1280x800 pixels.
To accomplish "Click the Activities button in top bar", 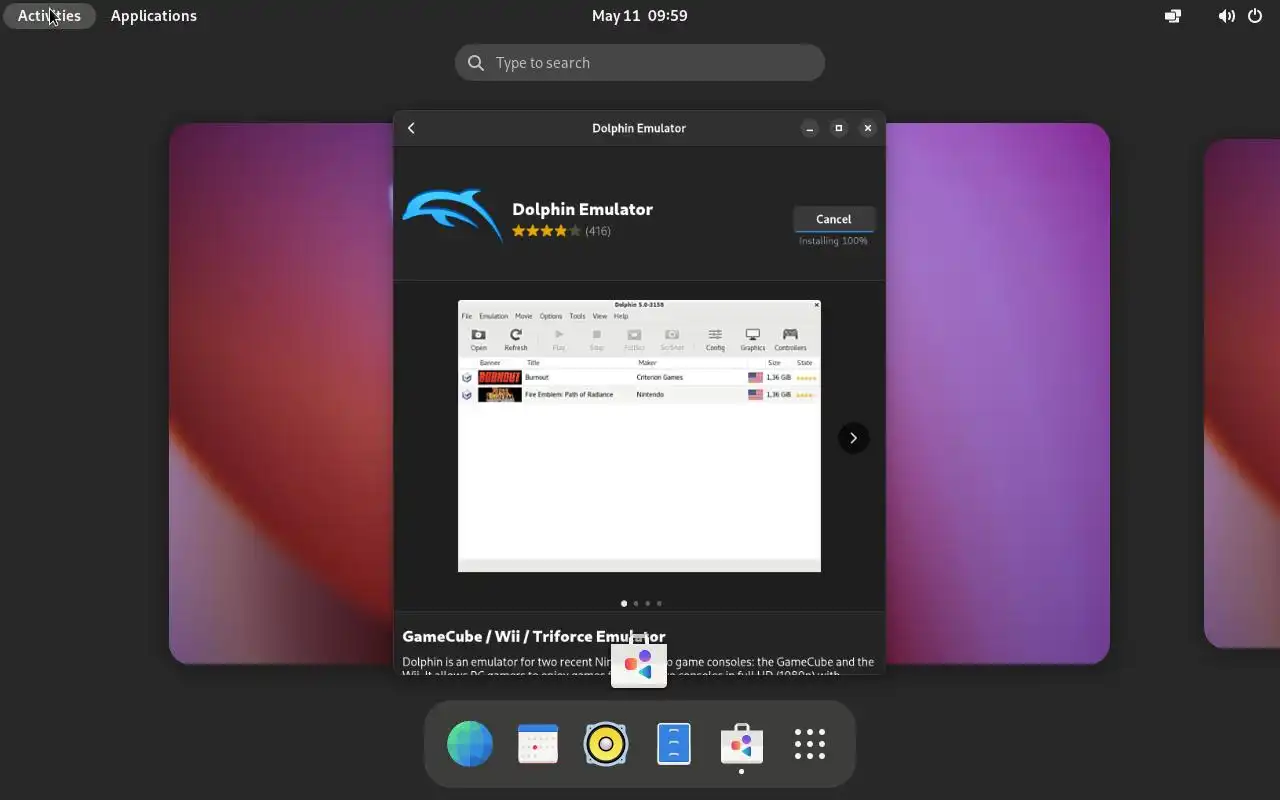I will tap(49, 16).
